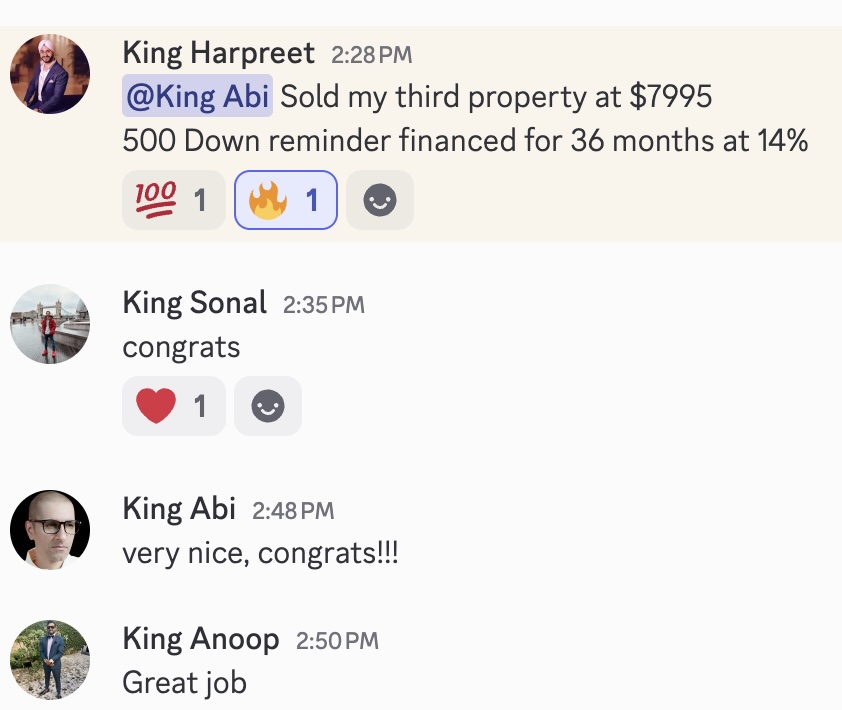This screenshot has width=842, height=710.
Task: Toggle the red heart reaction on congrats
Action: pyautogui.click(x=174, y=406)
